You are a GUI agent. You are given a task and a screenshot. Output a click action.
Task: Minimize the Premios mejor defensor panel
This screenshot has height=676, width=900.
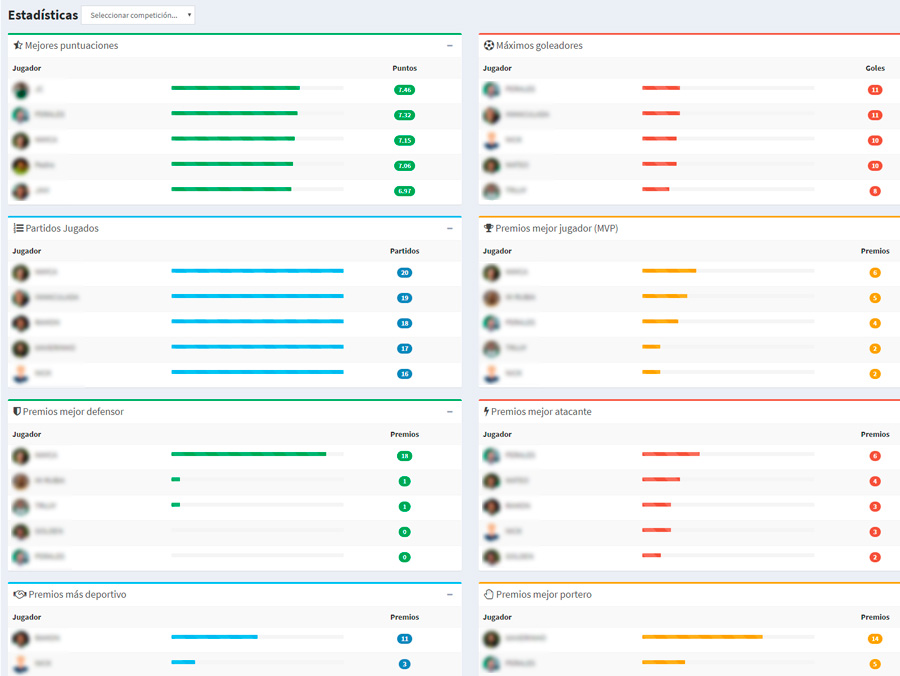450,412
